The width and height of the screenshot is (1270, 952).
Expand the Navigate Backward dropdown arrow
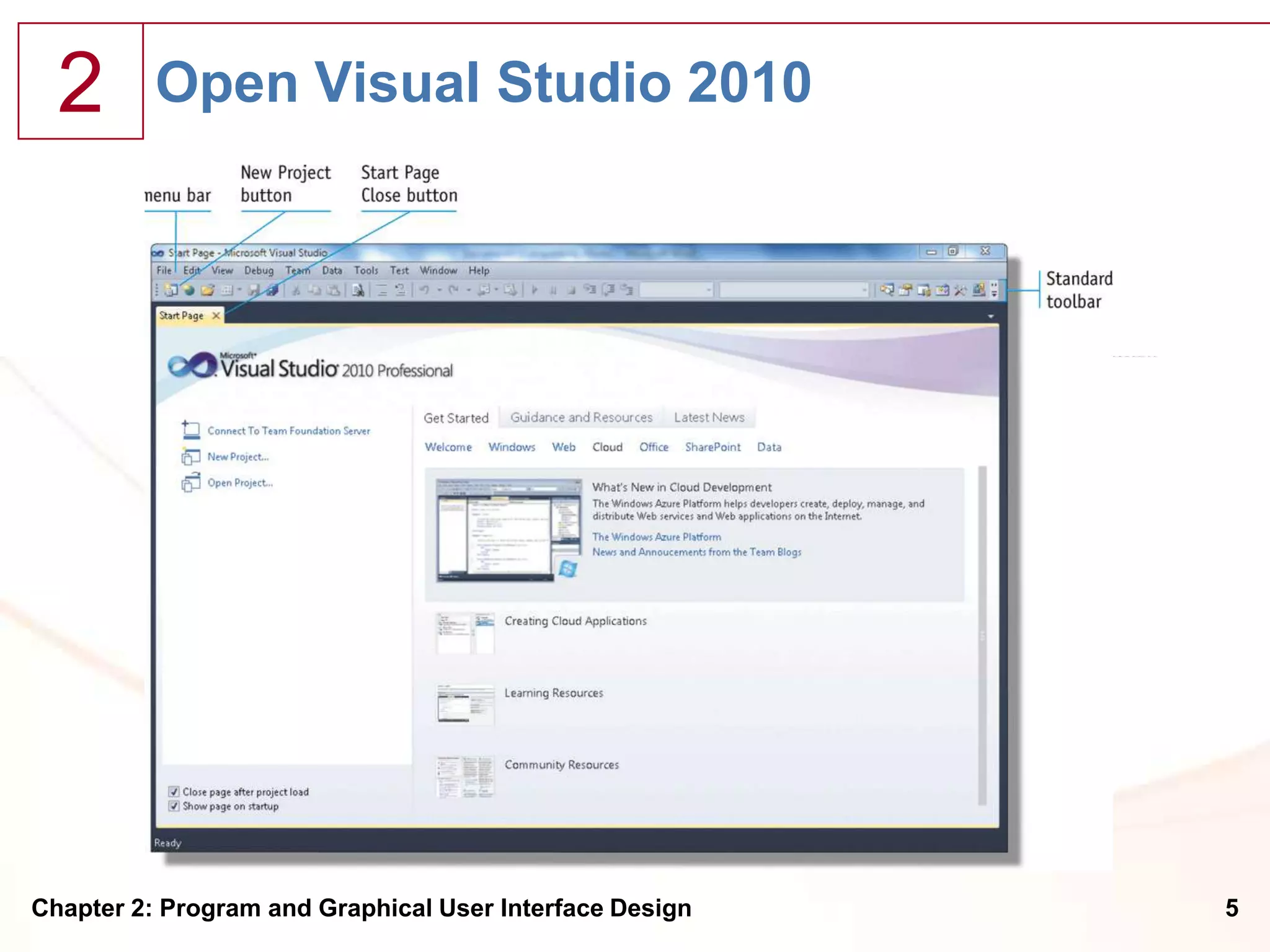495,289
